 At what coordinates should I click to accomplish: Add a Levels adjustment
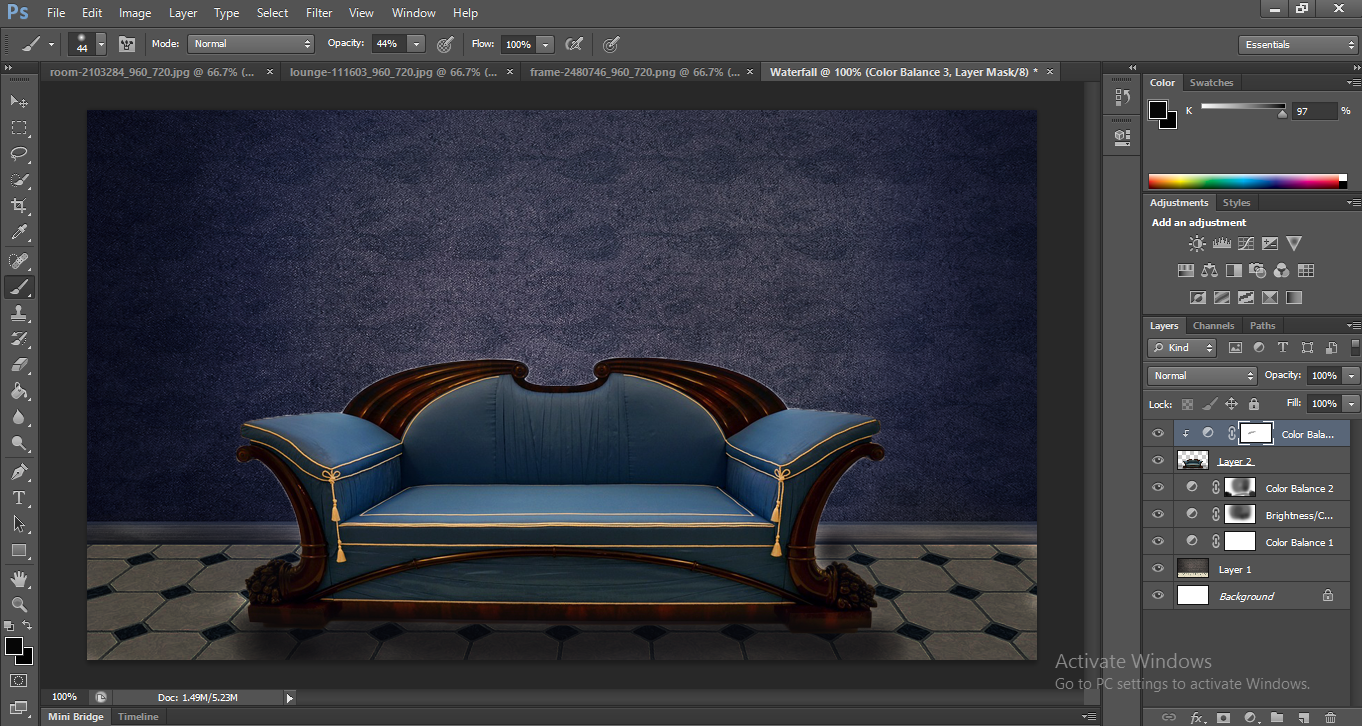click(x=1221, y=243)
